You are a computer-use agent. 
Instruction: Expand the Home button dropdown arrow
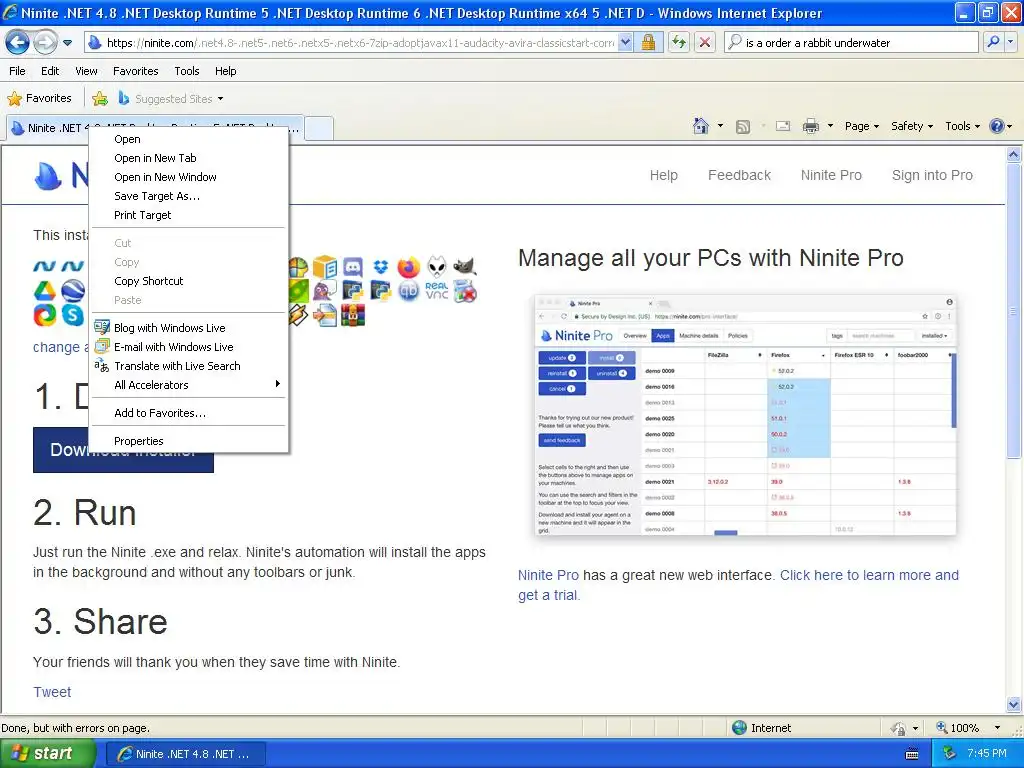point(720,126)
